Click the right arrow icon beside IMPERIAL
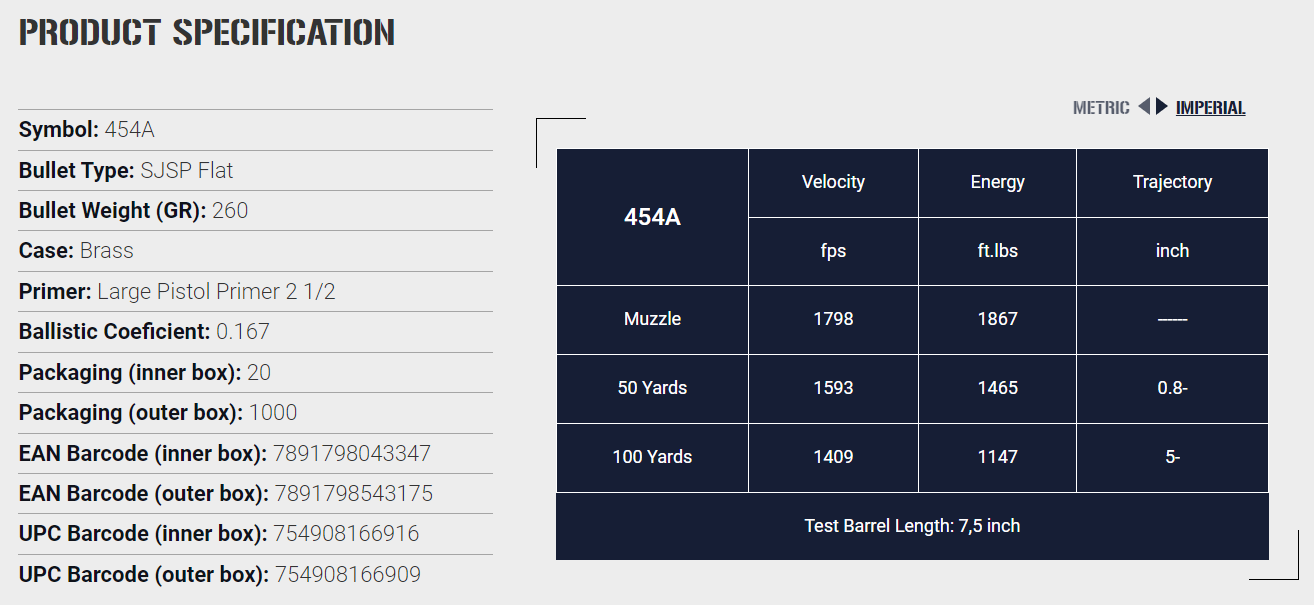Image resolution: width=1314 pixels, height=605 pixels. coord(1162,107)
